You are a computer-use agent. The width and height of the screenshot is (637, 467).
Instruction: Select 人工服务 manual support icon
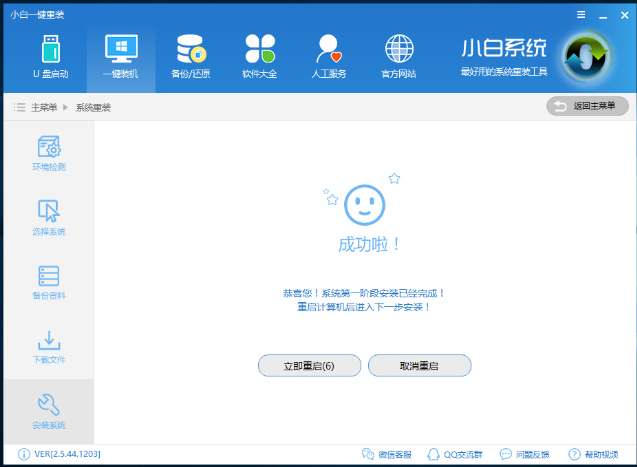coord(329,56)
